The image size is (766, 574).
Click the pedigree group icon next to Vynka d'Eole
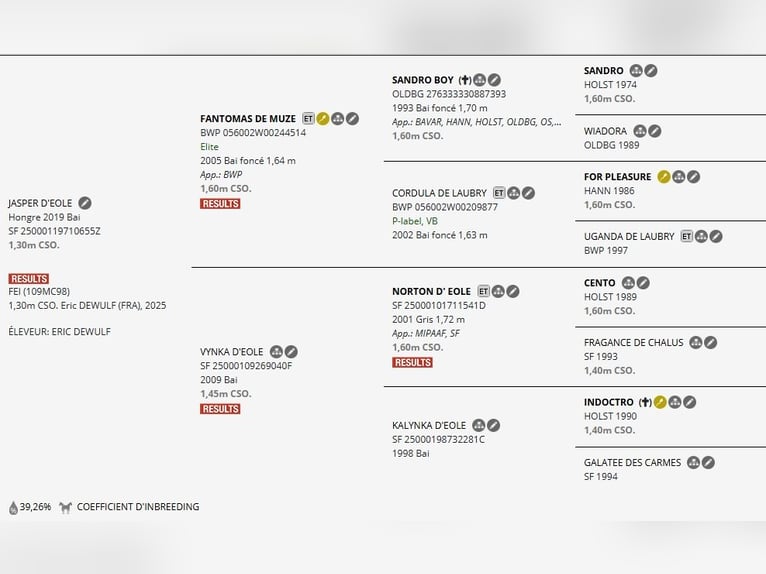[x=276, y=352]
